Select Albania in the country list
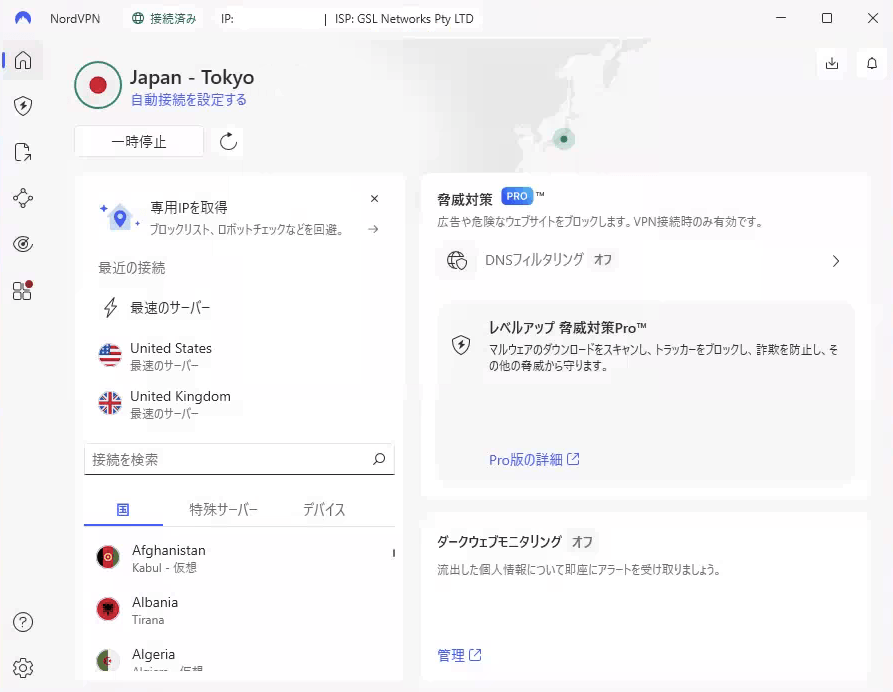Screen dimensions: 893x692 click(x=155, y=610)
